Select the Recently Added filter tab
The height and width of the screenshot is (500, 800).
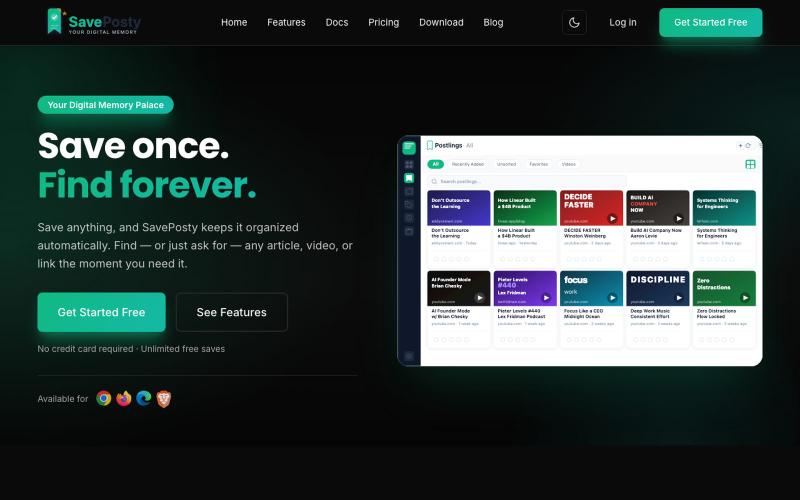(468, 164)
